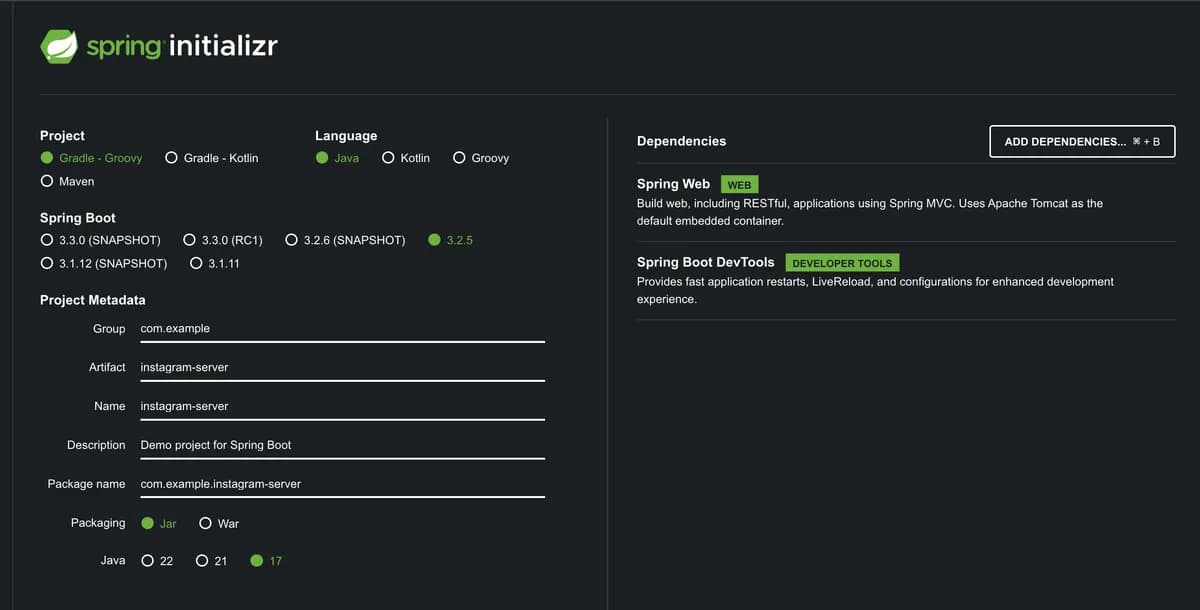Click the Language section heading
The width and height of the screenshot is (1200, 610).
pyautogui.click(x=346, y=136)
